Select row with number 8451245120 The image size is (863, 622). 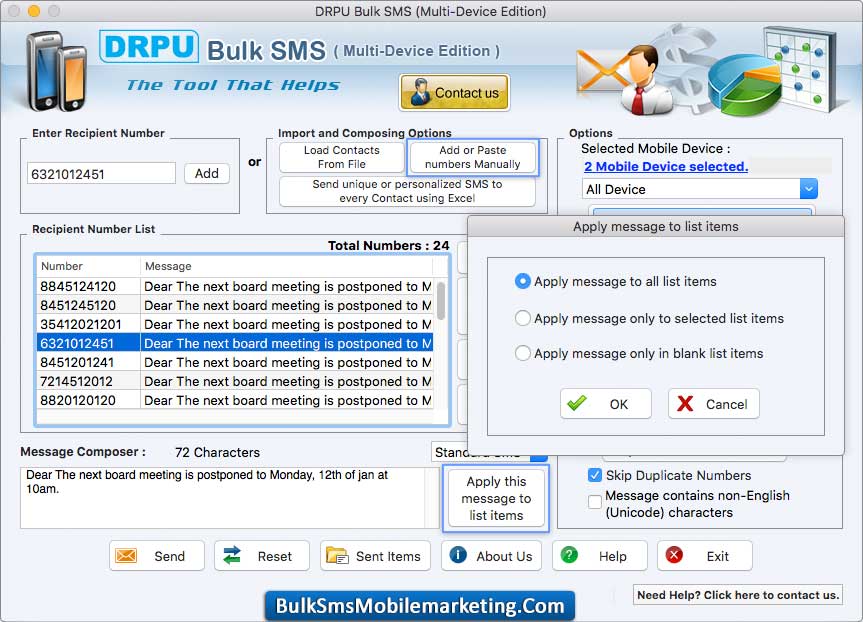[x=235, y=305]
